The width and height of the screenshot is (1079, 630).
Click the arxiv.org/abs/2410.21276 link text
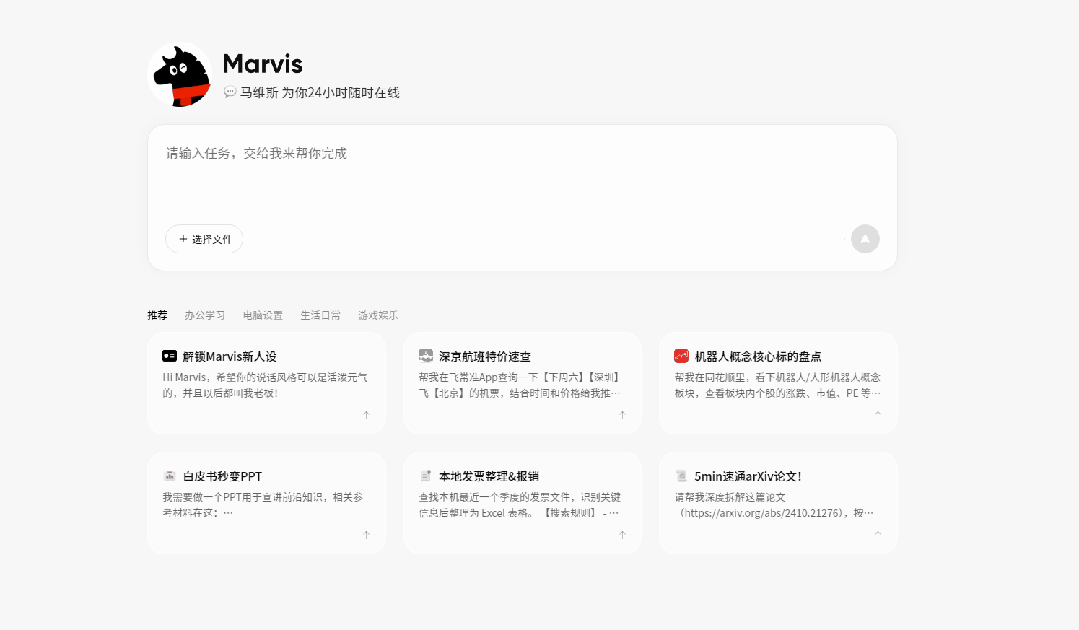762,513
